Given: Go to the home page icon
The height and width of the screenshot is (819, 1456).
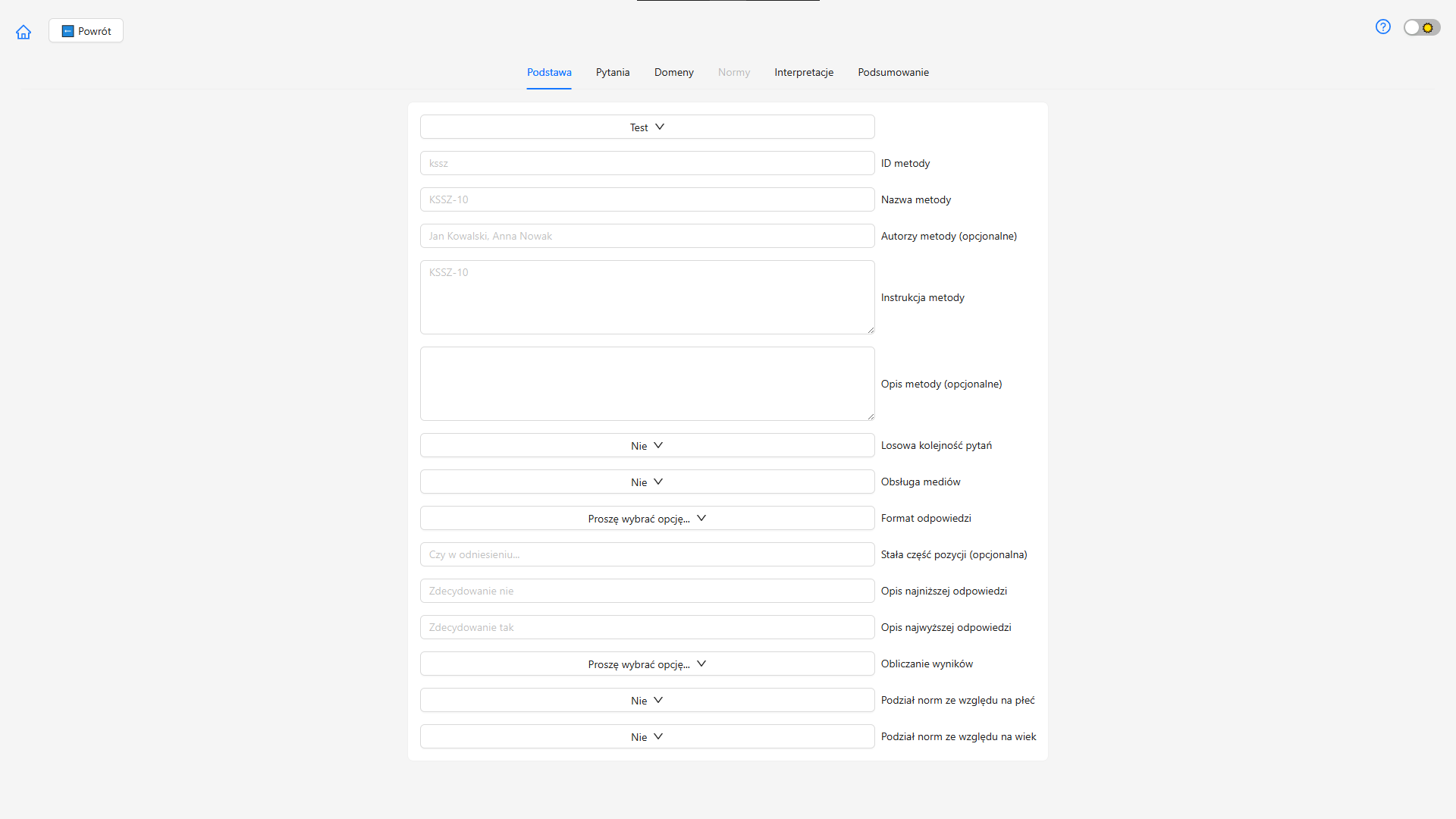Looking at the screenshot, I should pos(24,32).
